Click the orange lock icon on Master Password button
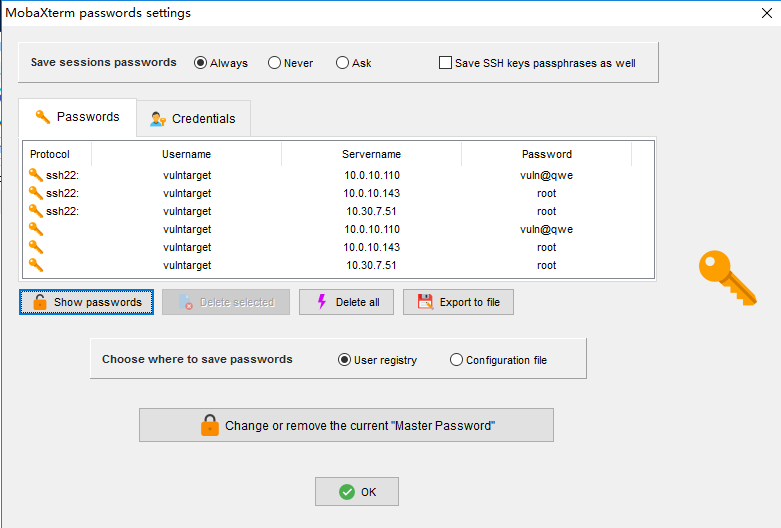Viewport: 781px width, 528px height. [210, 425]
